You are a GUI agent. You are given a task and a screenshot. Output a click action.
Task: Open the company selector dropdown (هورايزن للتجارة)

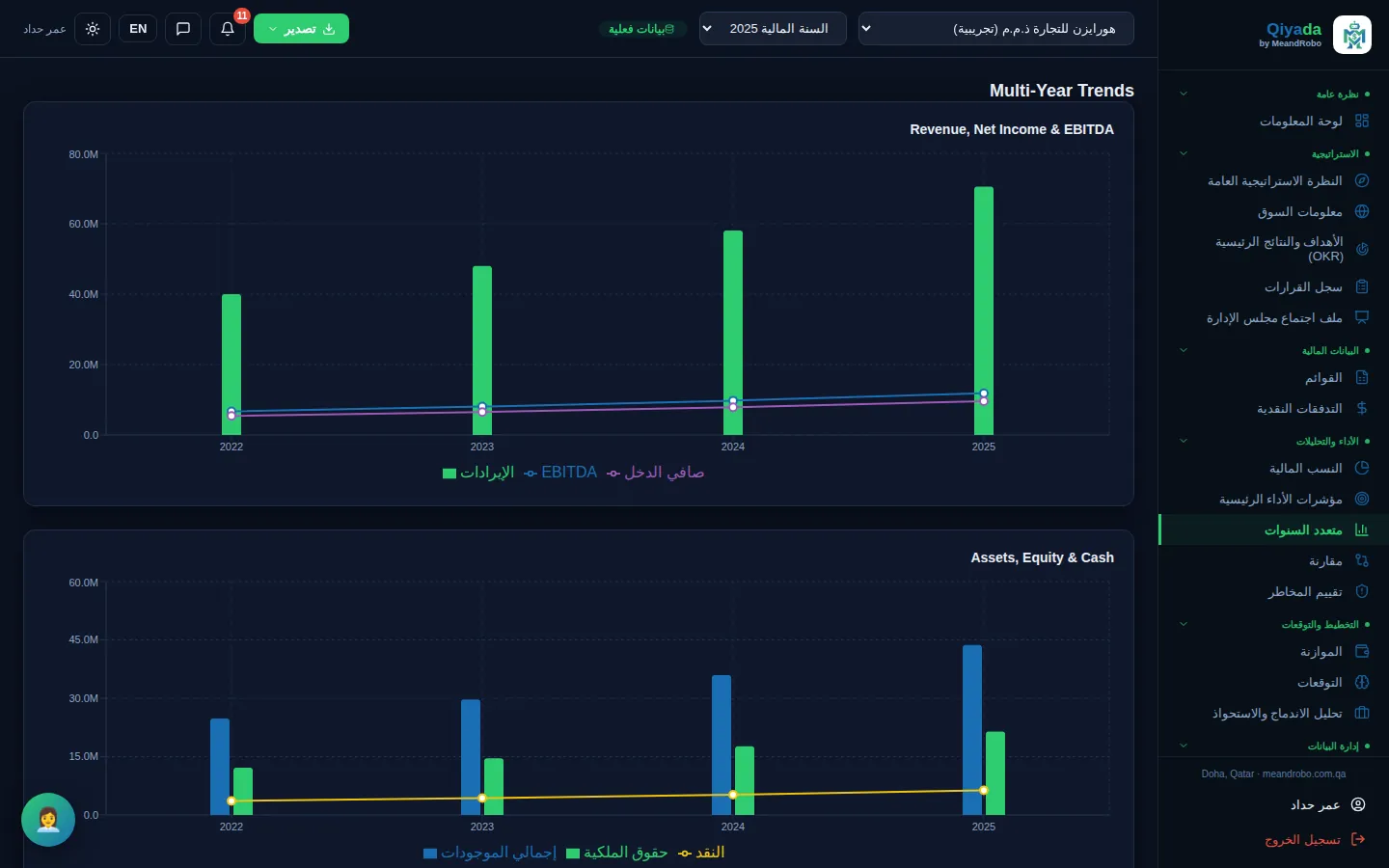click(x=995, y=29)
